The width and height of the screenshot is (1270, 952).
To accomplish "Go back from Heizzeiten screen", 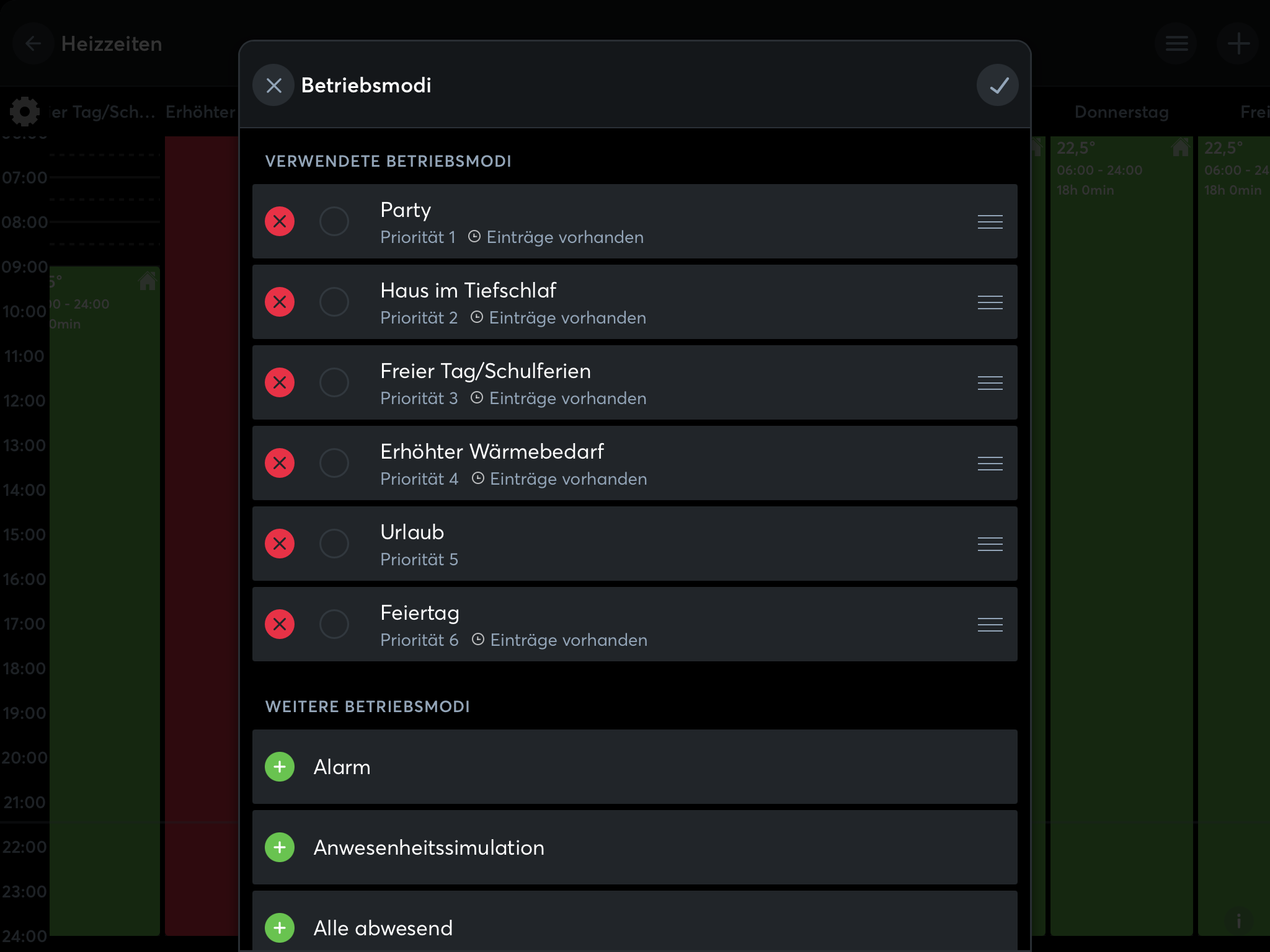I will point(33,43).
